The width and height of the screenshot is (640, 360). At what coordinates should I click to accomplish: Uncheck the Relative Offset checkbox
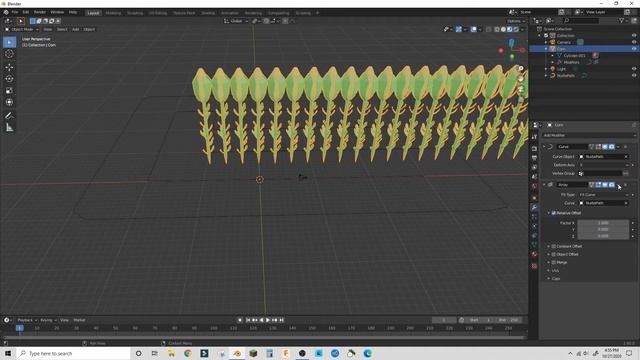coord(554,213)
